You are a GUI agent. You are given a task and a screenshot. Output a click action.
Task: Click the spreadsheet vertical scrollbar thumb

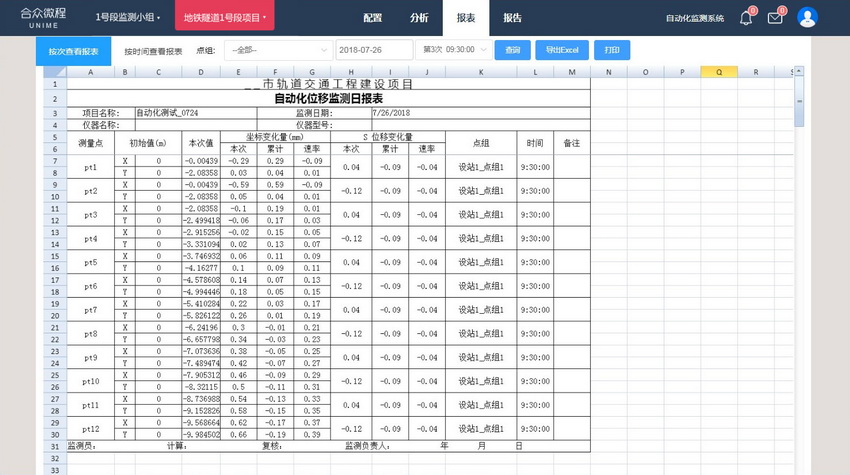pos(799,102)
